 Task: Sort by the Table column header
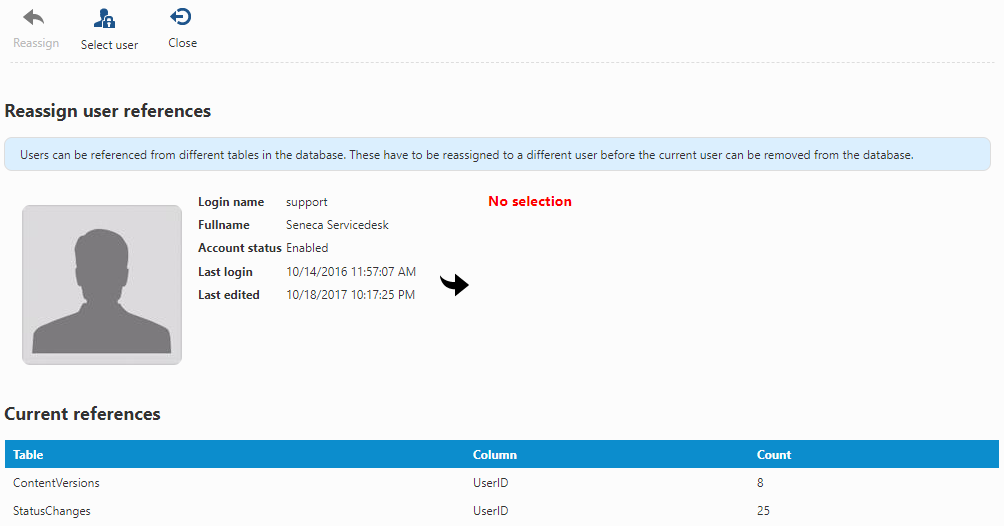(x=28, y=454)
